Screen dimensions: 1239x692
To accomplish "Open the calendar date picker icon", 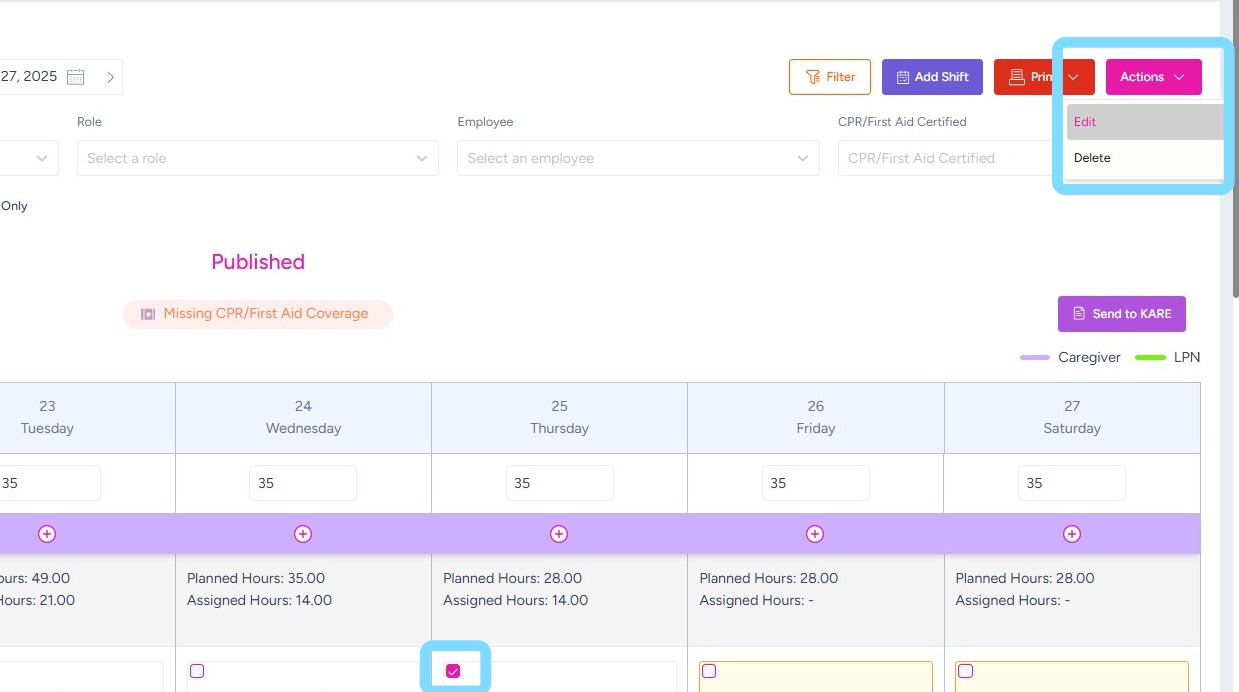I will pos(76,77).
